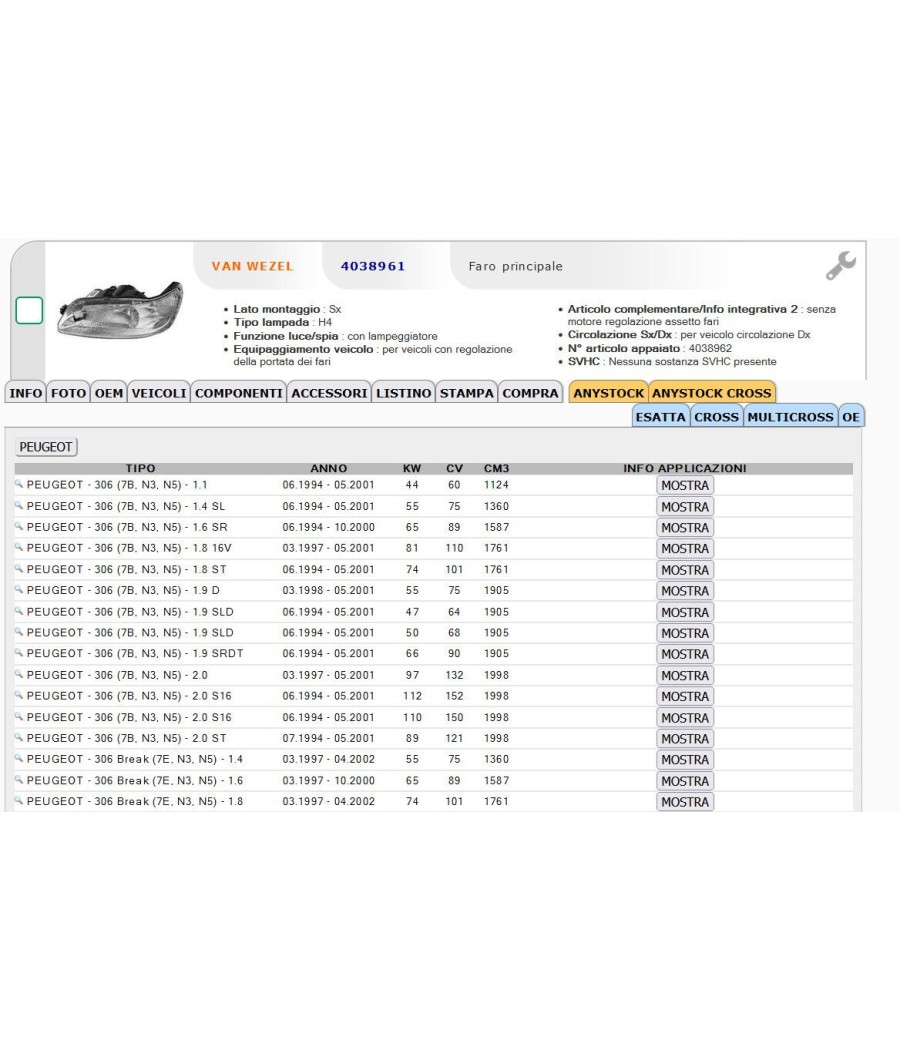The width and height of the screenshot is (900, 1050).
Task: Click magnifier icon for 306 Break 1.8
Action: [x=19, y=800]
